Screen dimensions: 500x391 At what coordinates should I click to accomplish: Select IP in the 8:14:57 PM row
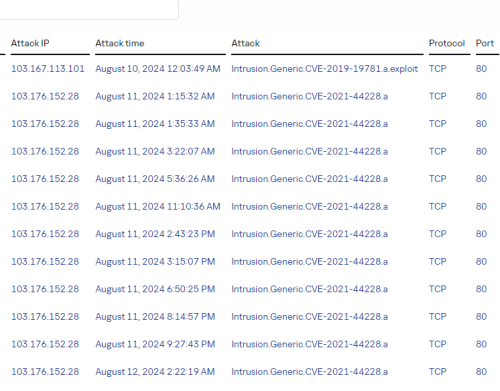click(x=45, y=316)
